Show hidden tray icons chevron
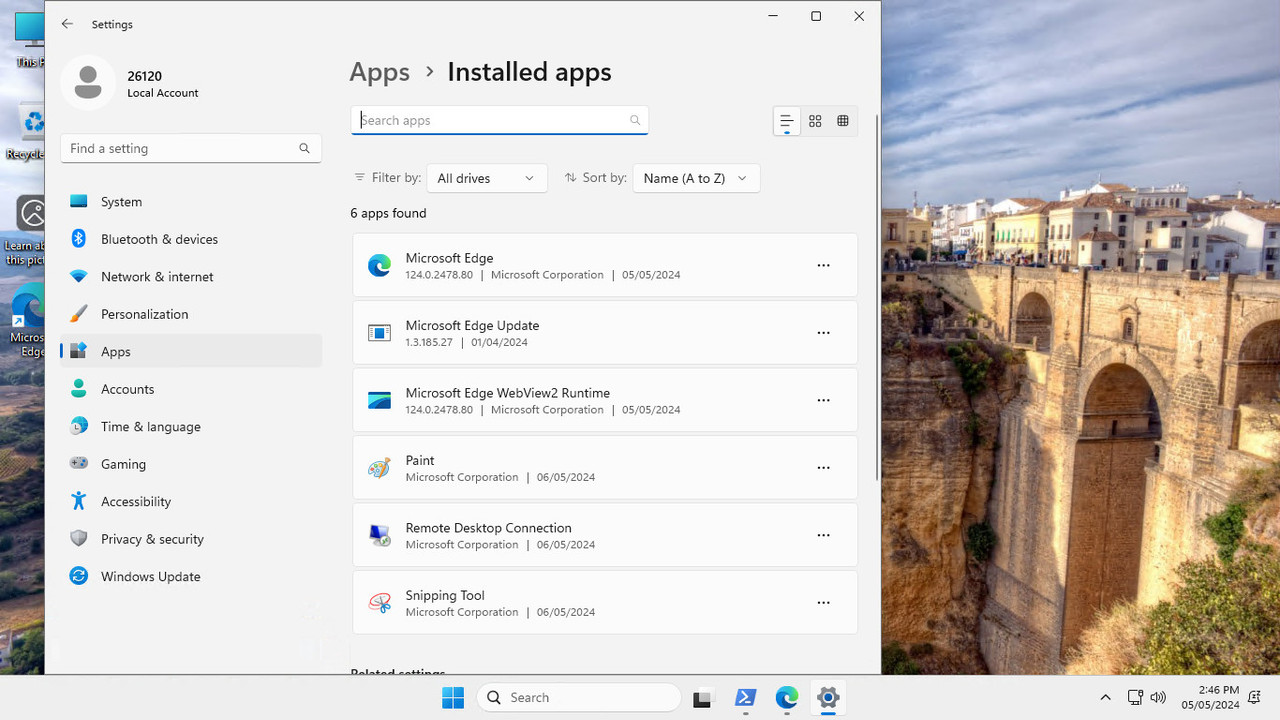The height and width of the screenshot is (720, 1280). point(1105,698)
